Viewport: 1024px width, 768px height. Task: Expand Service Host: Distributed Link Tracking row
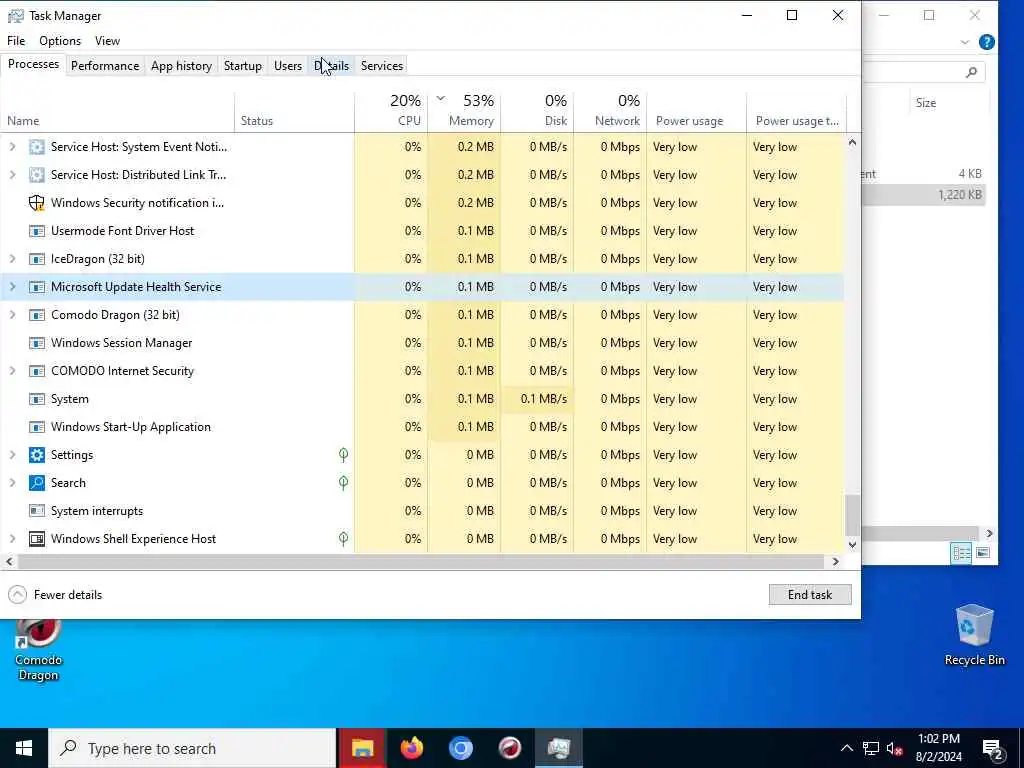pos(12,175)
